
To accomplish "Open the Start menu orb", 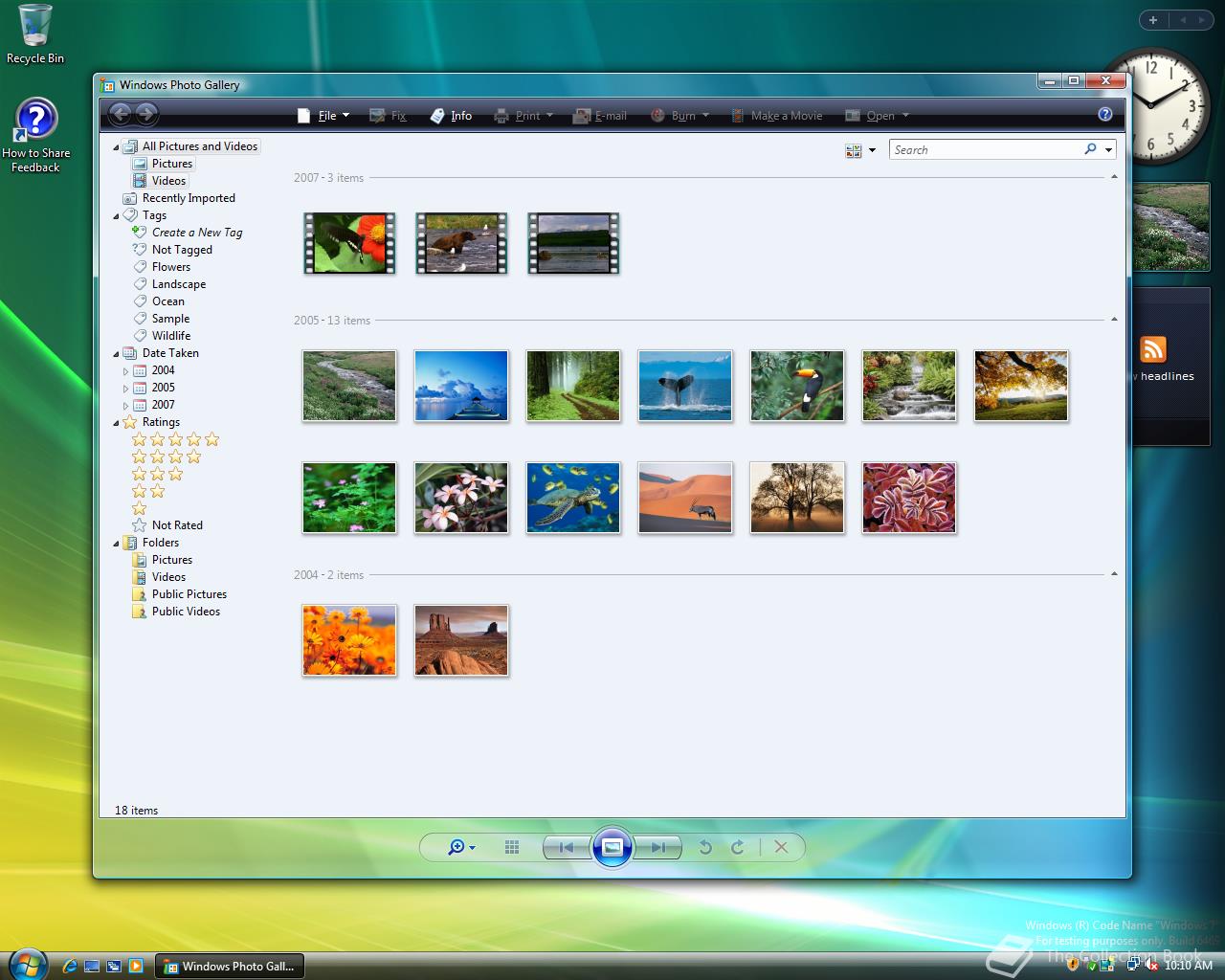I will click(x=27, y=963).
